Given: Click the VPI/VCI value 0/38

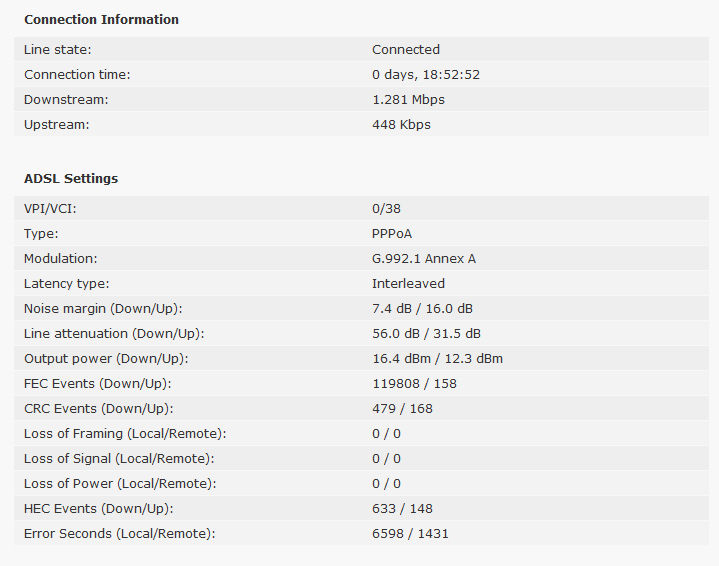Looking at the screenshot, I should pyautogui.click(x=386, y=209).
